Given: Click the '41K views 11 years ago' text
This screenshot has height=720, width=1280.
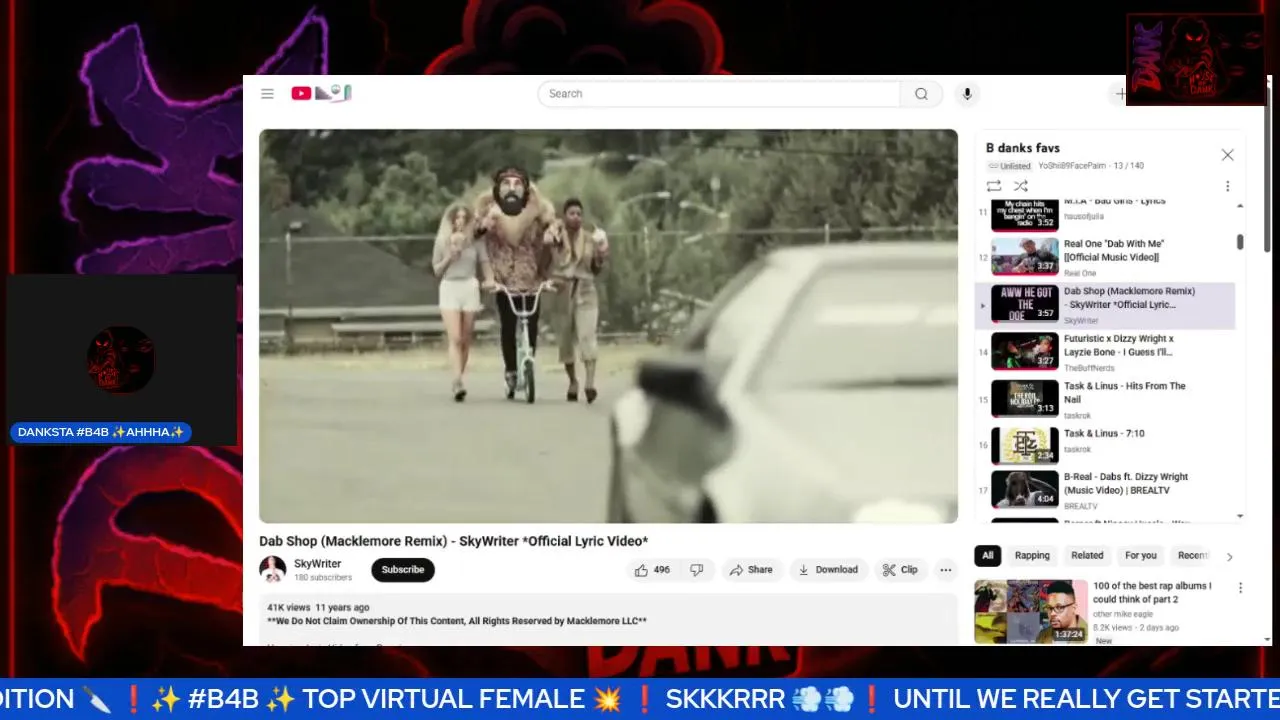Looking at the screenshot, I should pos(318,607).
